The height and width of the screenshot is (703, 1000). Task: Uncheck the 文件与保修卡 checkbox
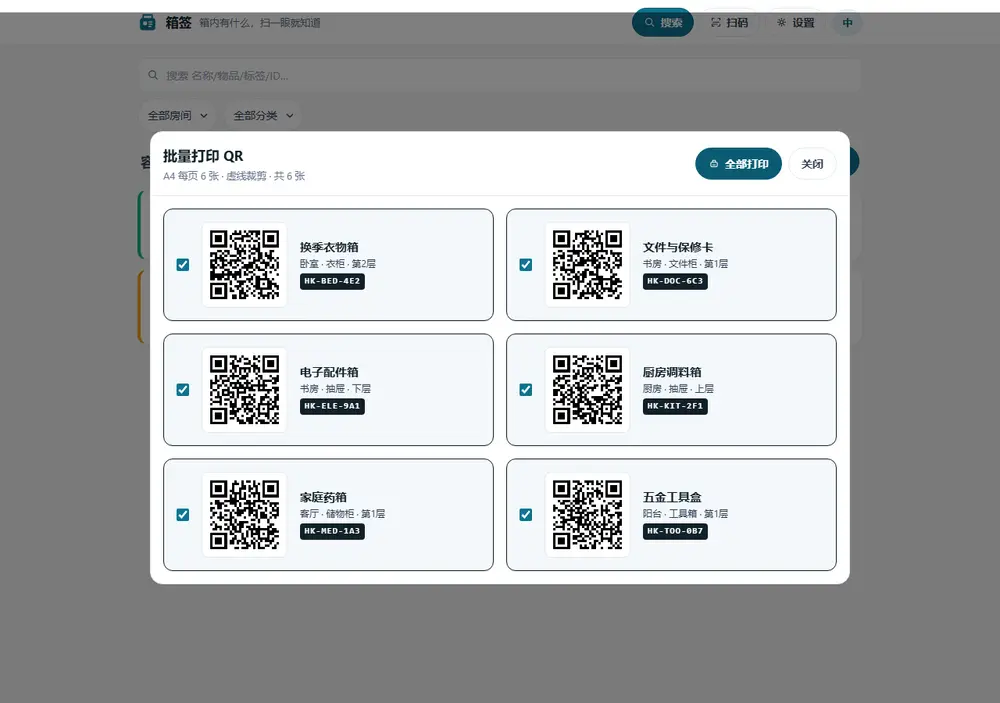tap(526, 265)
